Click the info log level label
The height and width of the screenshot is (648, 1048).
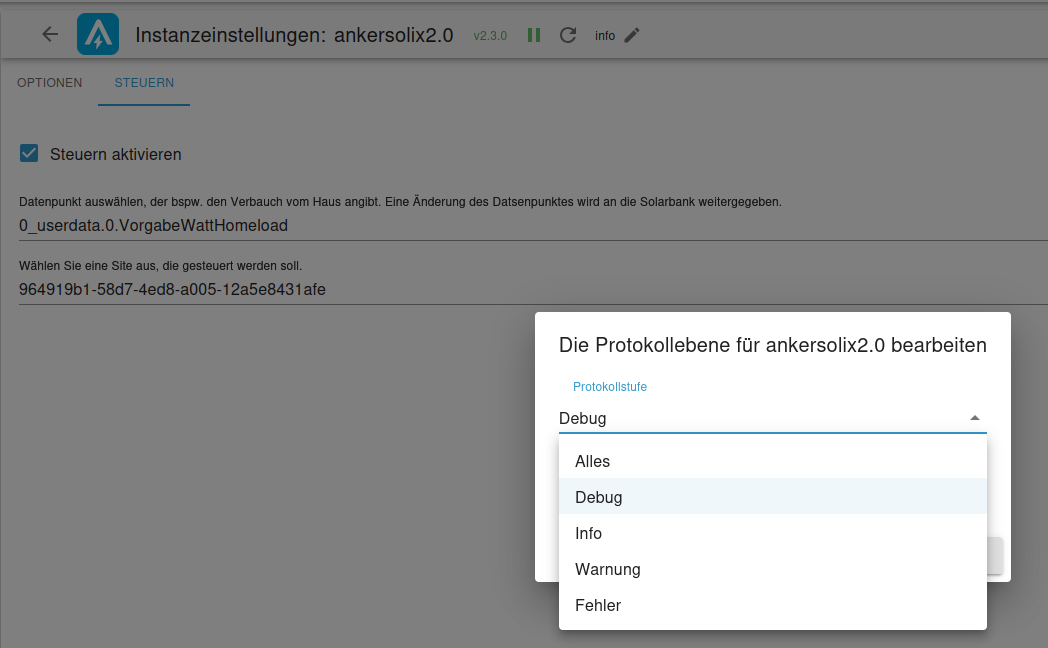click(x=605, y=36)
